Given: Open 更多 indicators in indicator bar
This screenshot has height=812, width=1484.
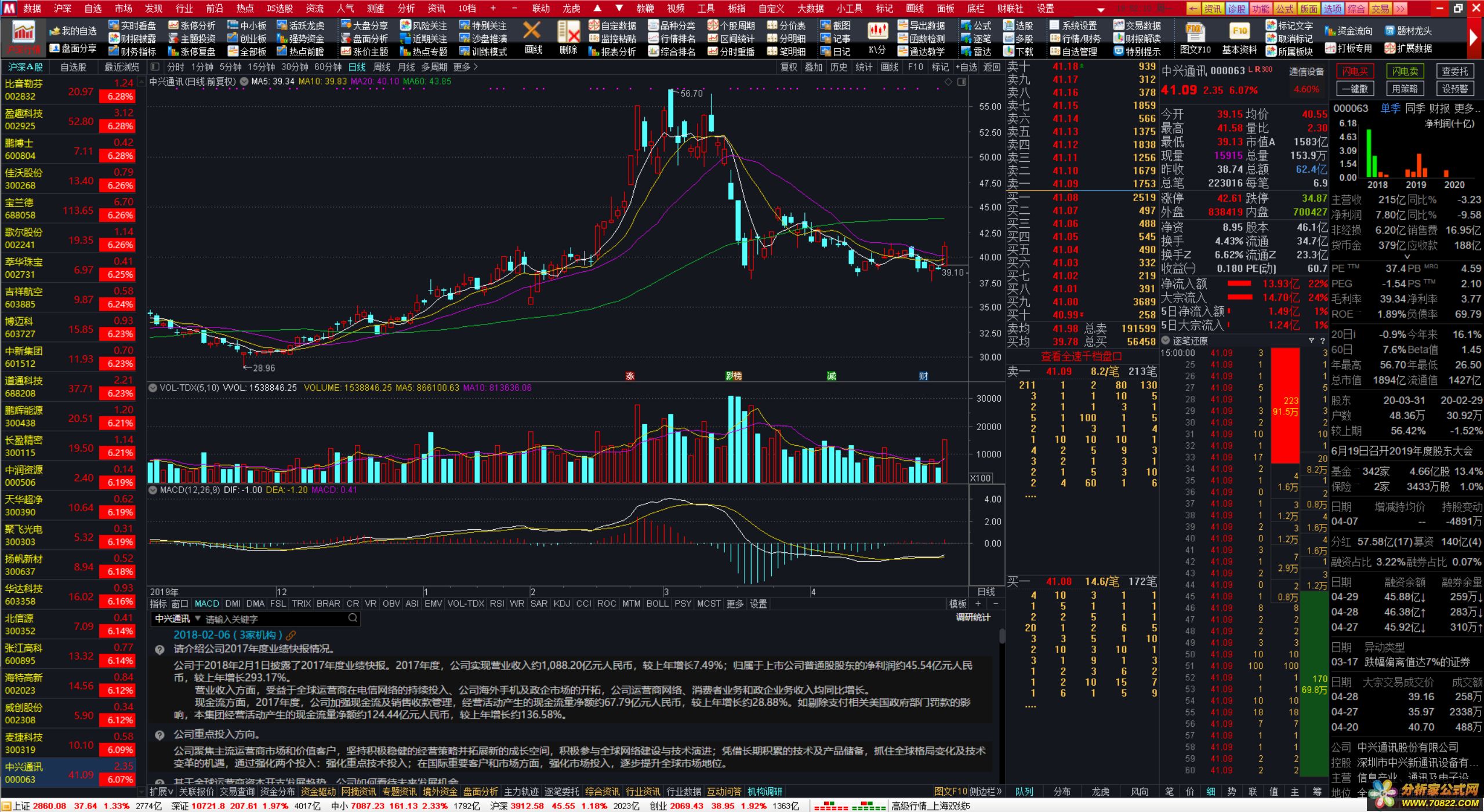Looking at the screenshot, I should [x=735, y=603].
